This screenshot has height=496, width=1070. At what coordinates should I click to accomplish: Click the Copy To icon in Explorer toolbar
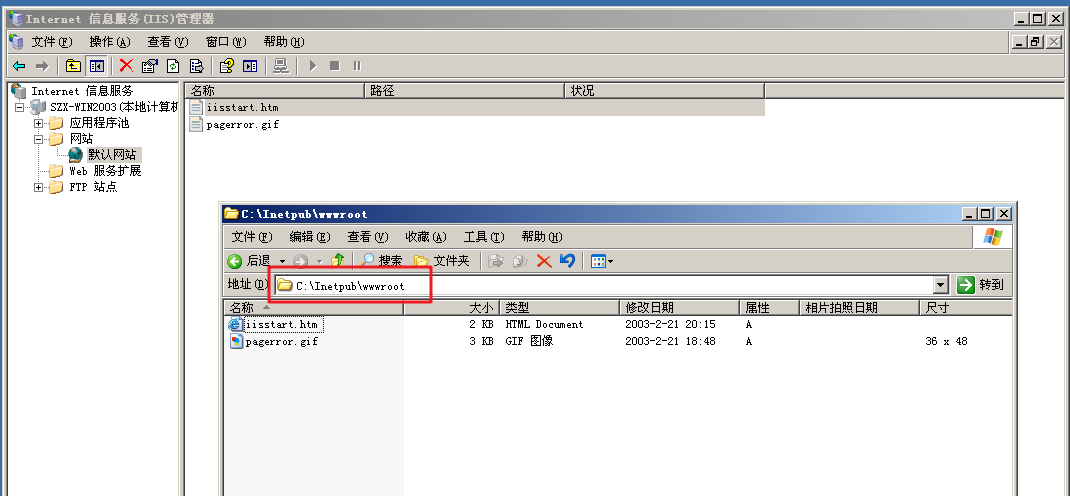(x=520, y=261)
